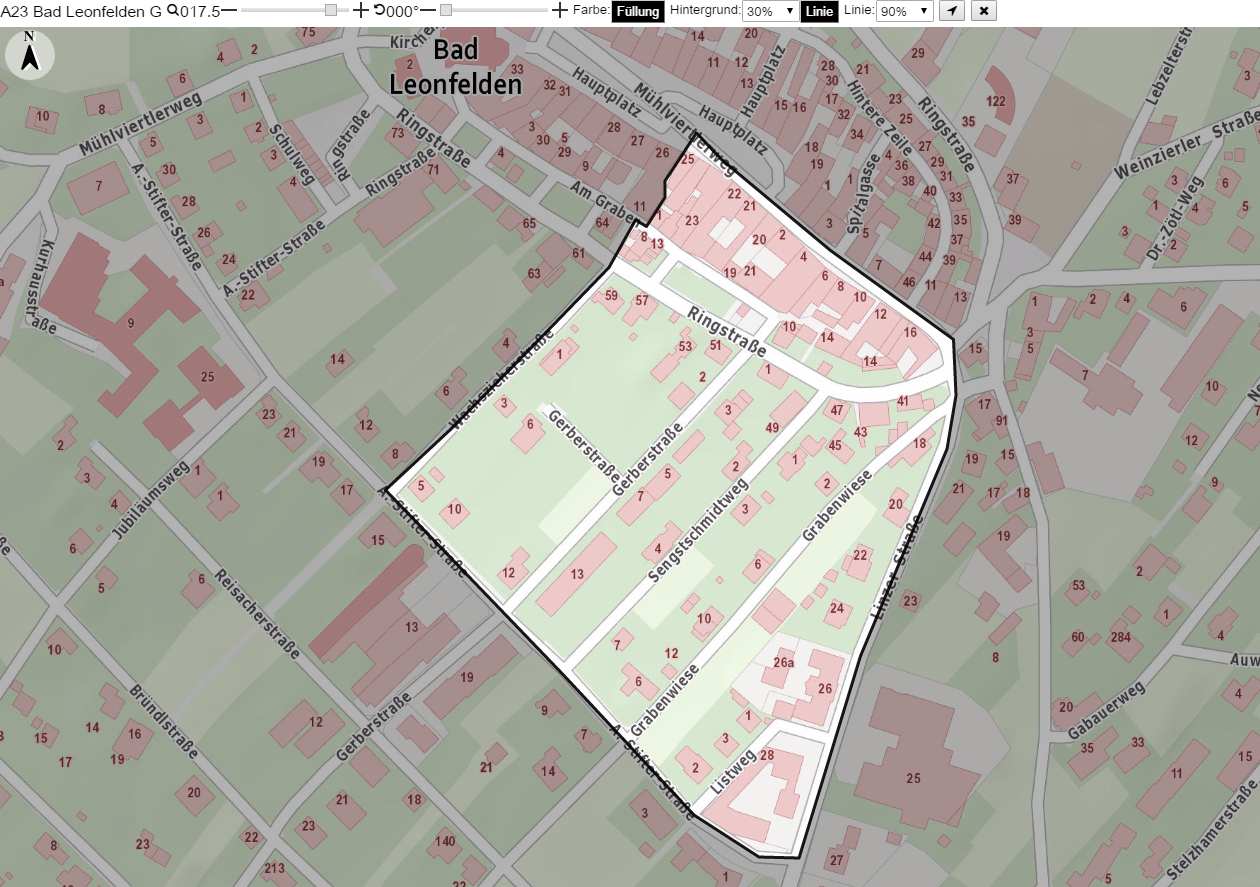This screenshot has height=887, width=1260.
Task: Decrease rotation with the minus icon
Action: (x=427, y=10)
